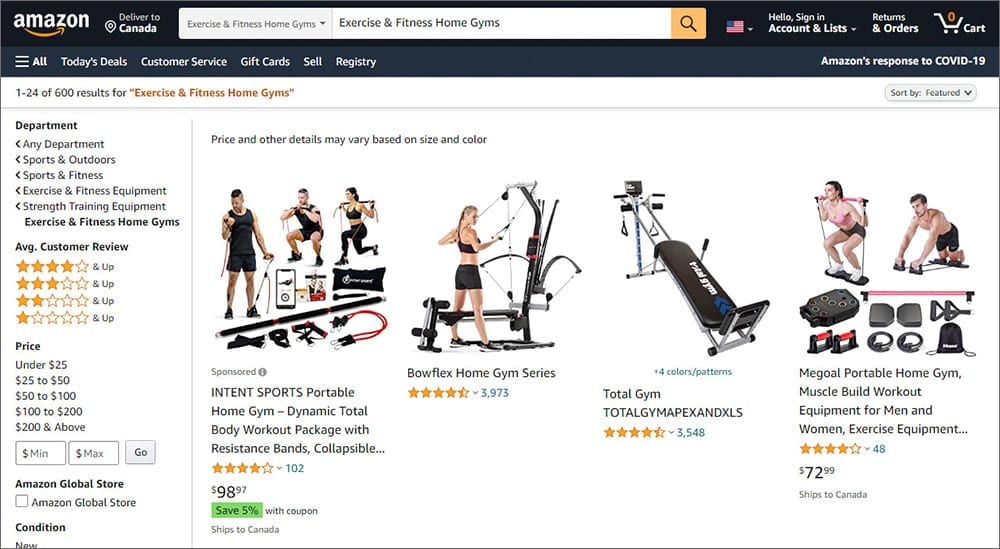Click the Sponsored info icon
Image resolution: width=1000 pixels, height=549 pixels.
coord(263,372)
